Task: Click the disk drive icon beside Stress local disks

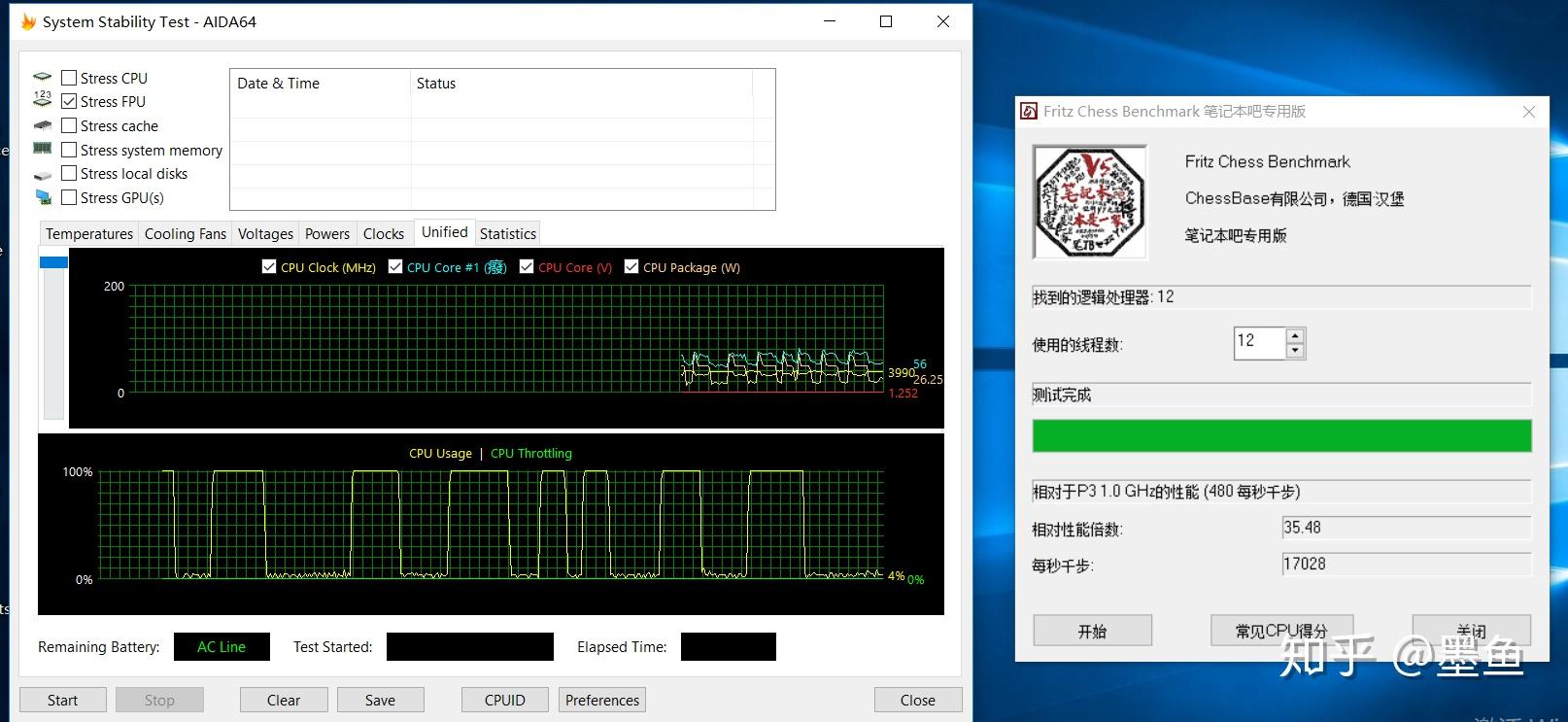Action: (43, 175)
